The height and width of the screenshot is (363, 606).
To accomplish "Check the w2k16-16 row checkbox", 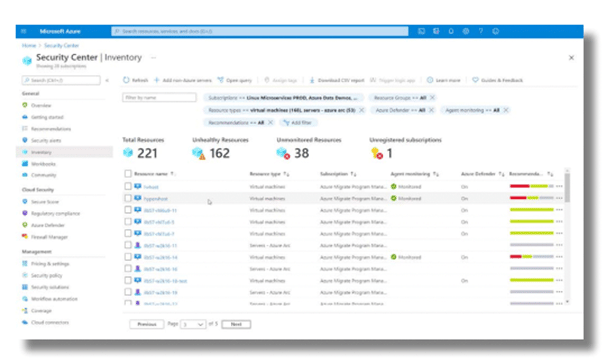I will point(128,268).
